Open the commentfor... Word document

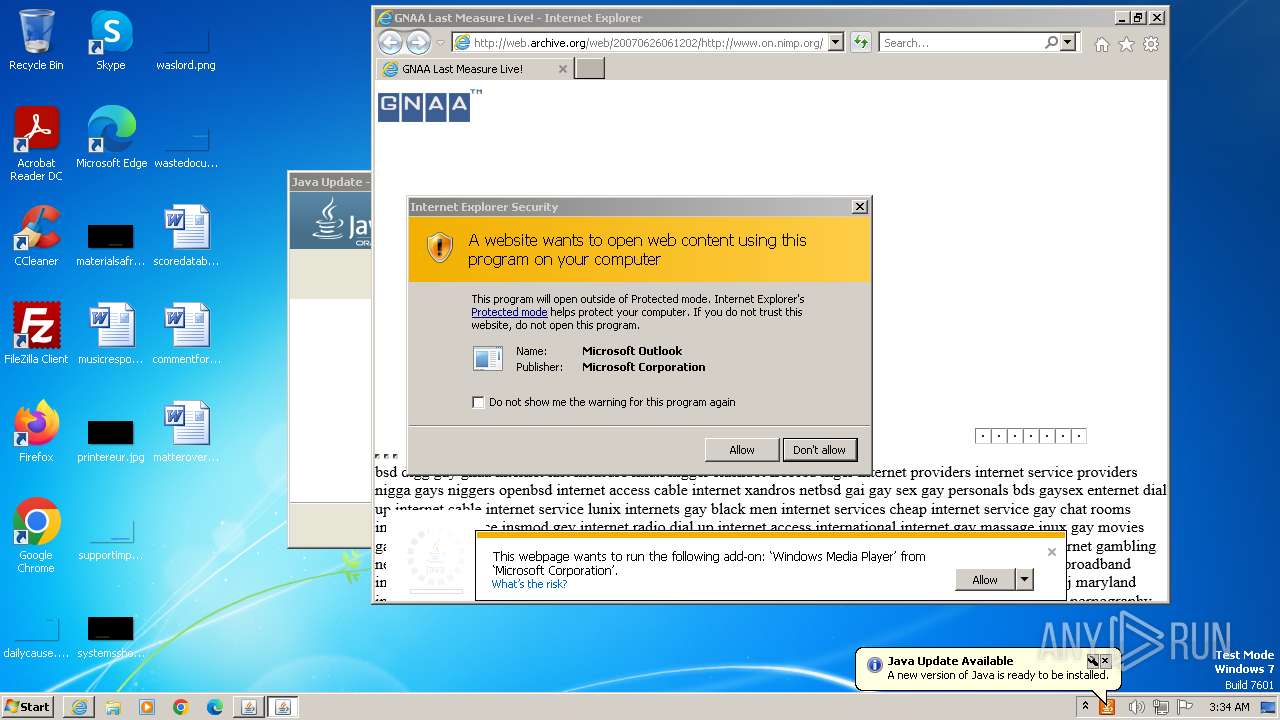point(186,334)
